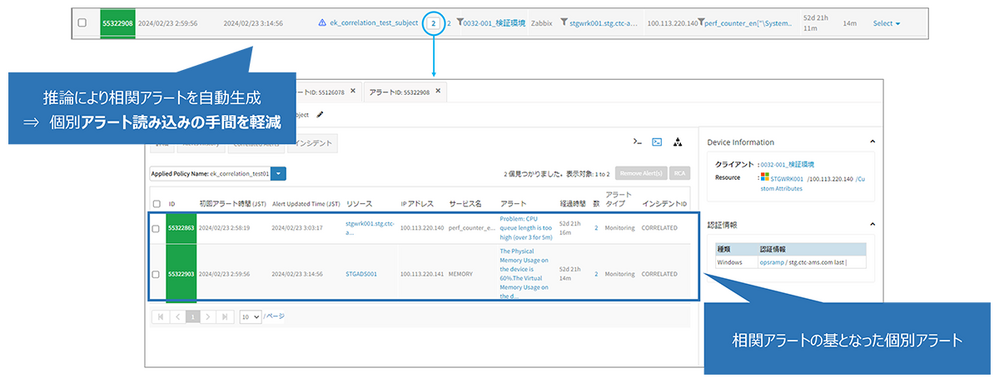Sort by the Alert Updated Time (JST) column header
The width and height of the screenshot is (999, 383).
tap(306, 204)
